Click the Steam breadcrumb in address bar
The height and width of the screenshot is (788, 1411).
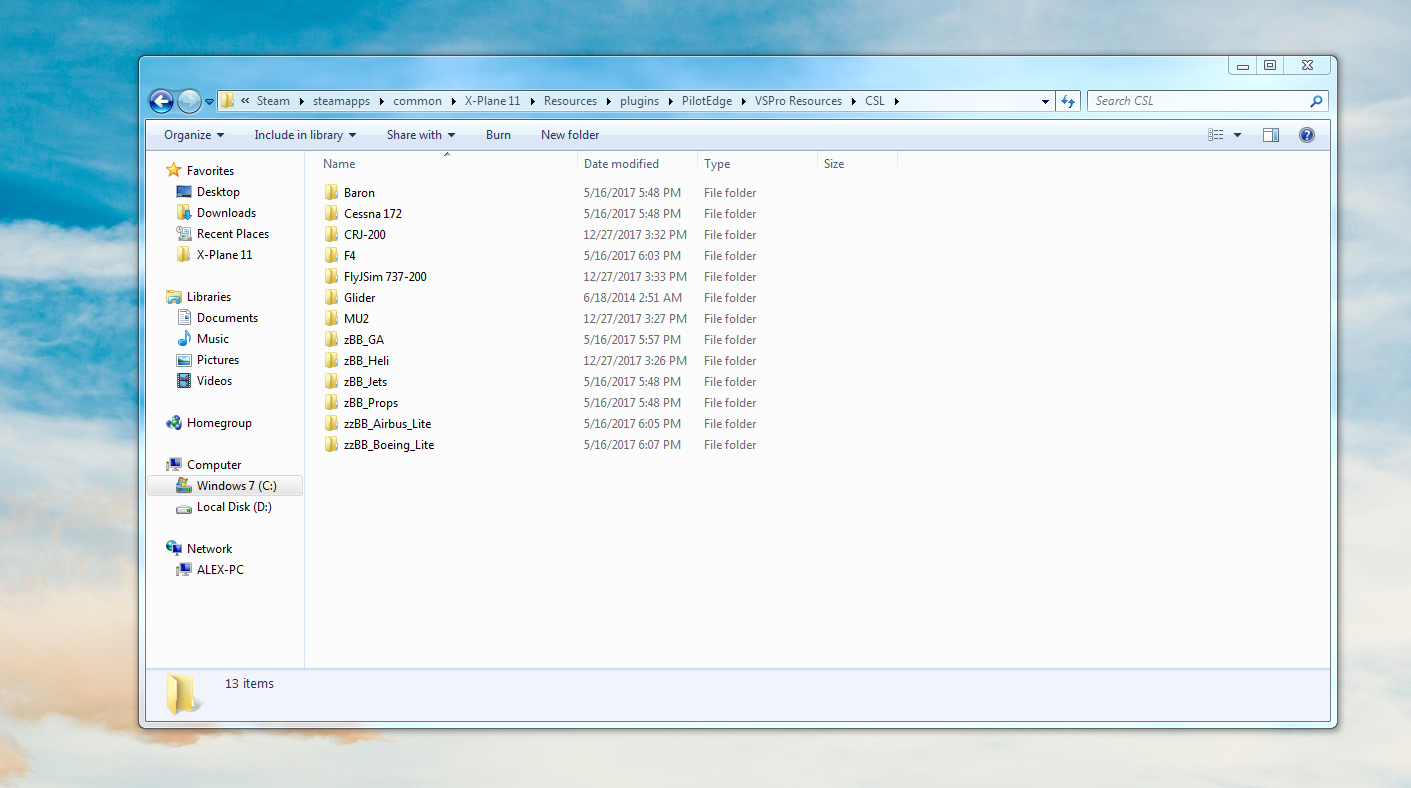click(273, 101)
